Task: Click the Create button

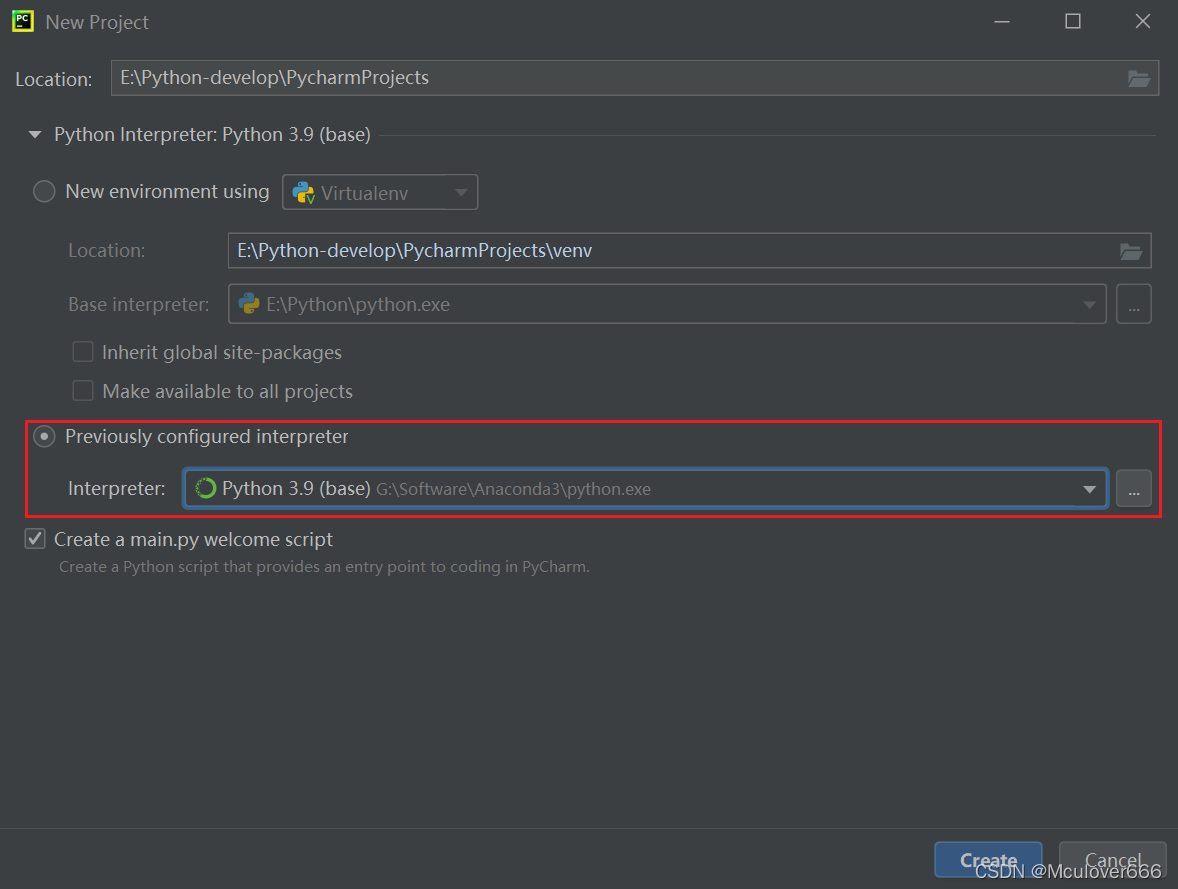Action: [988, 860]
